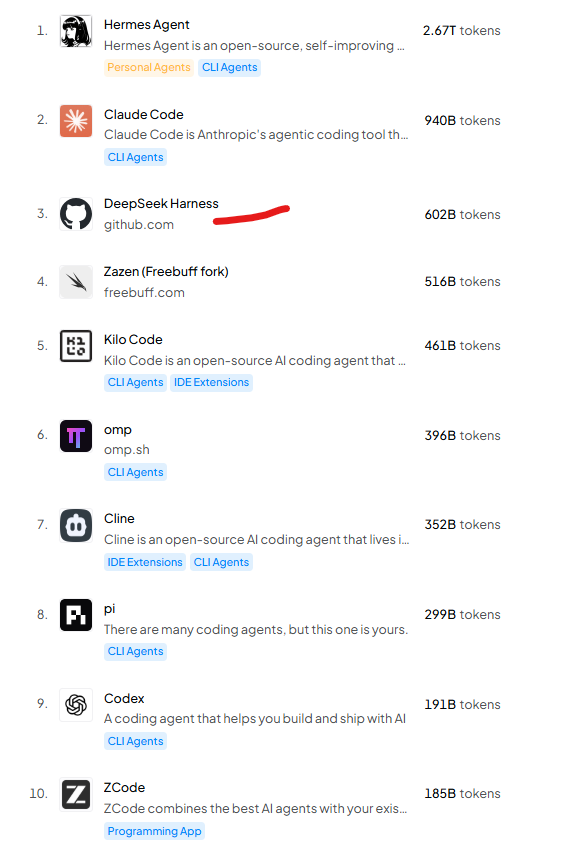The height and width of the screenshot is (850, 568).
Task: Select the Programming App tag under ZCode
Action: click(154, 831)
